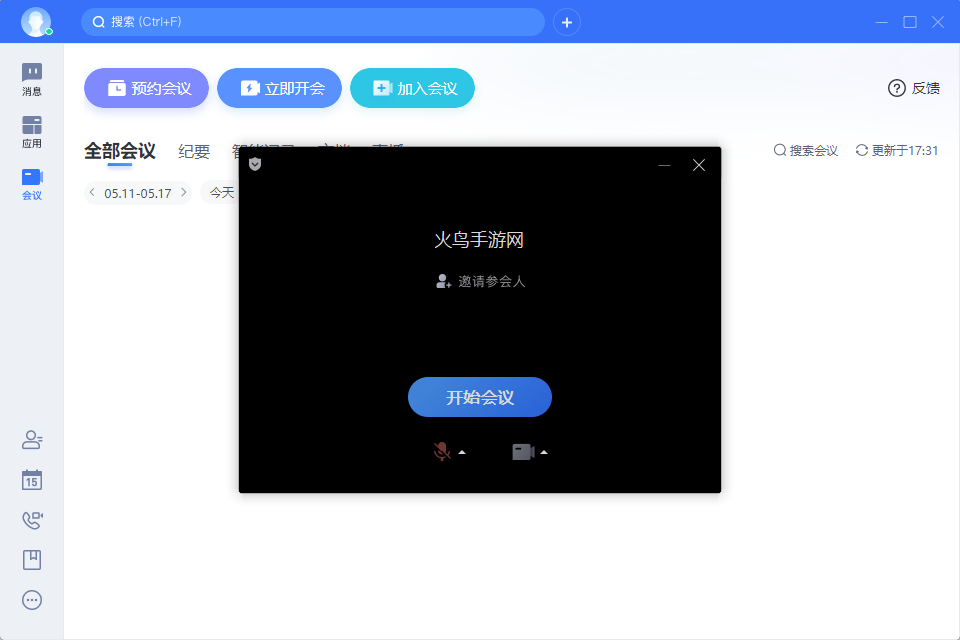Expand camera options arrow
The width and height of the screenshot is (960, 640).
pyautogui.click(x=544, y=453)
